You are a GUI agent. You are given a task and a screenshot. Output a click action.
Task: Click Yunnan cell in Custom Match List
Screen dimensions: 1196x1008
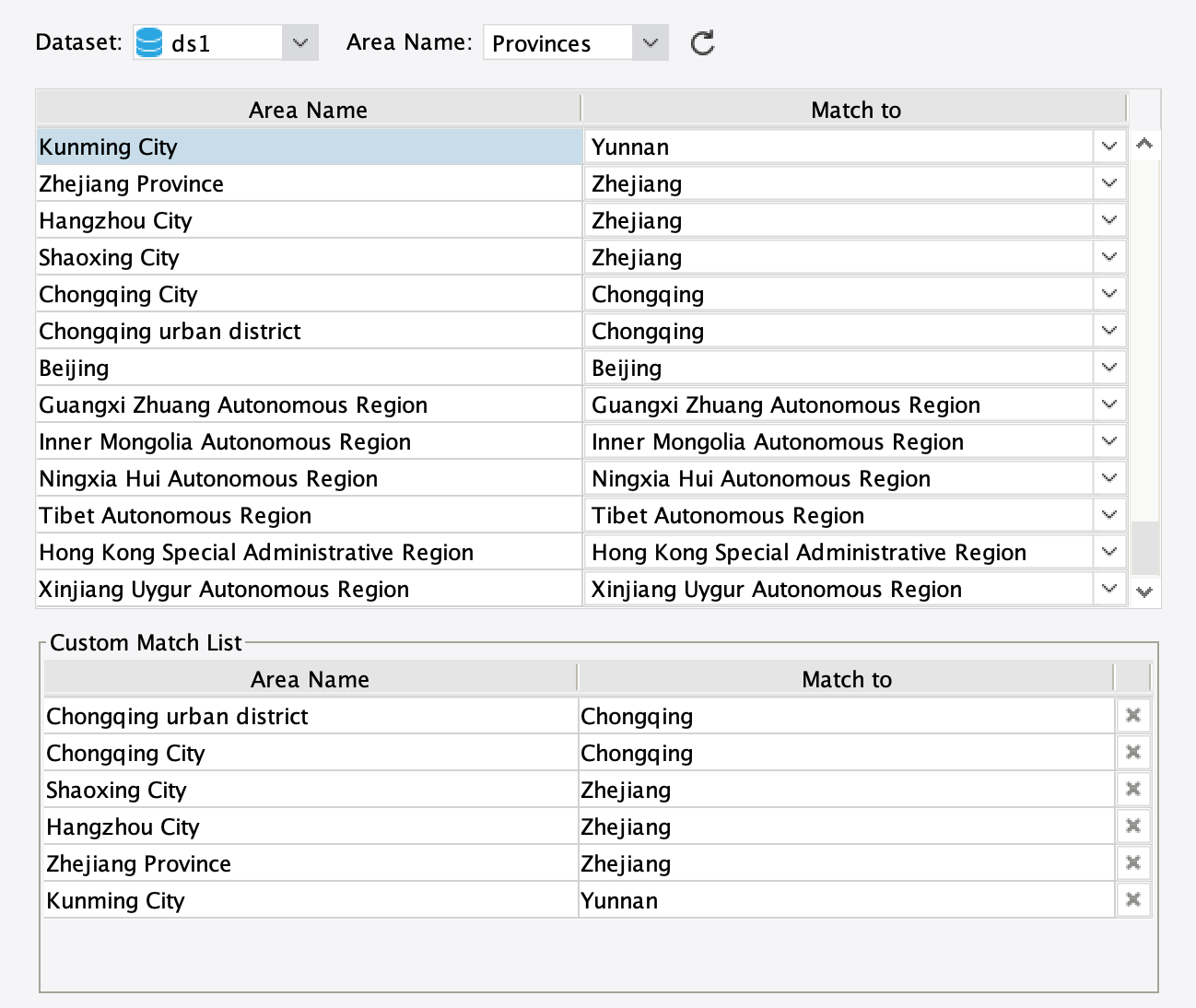click(847, 900)
